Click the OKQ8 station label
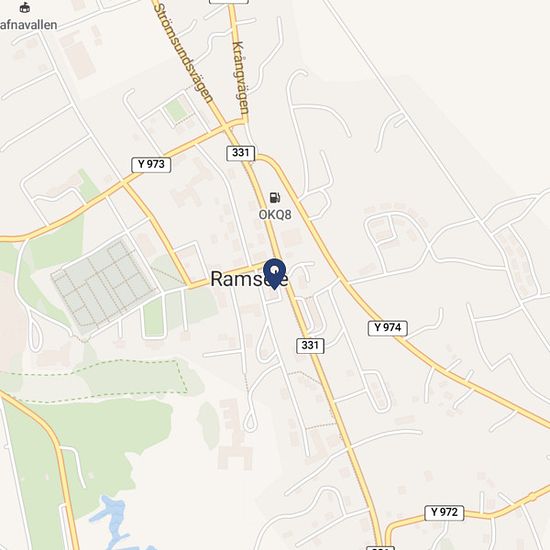The height and width of the screenshot is (550, 550). (x=275, y=215)
